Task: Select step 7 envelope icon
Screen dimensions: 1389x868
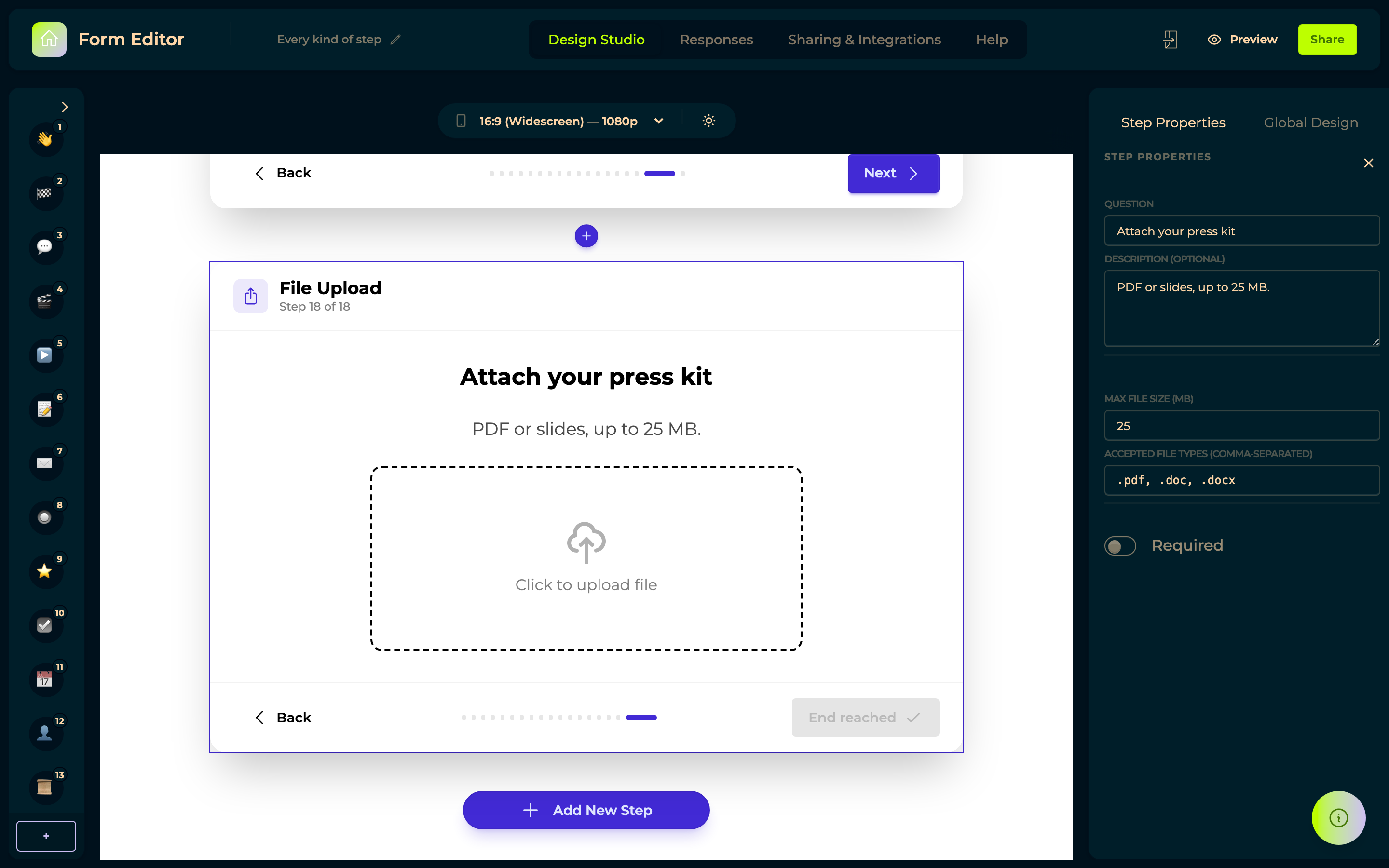Action: (x=45, y=463)
